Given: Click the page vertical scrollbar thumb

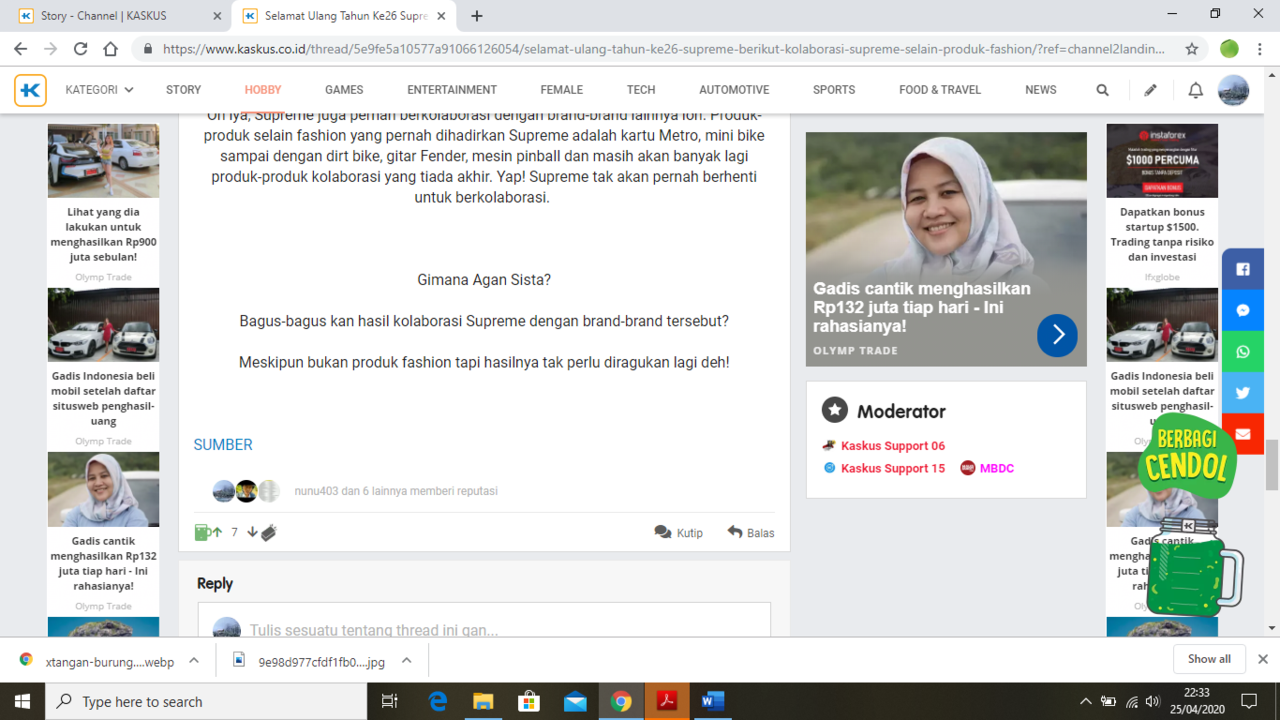Looking at the screenshot, I should click(x=1272, y=465).
